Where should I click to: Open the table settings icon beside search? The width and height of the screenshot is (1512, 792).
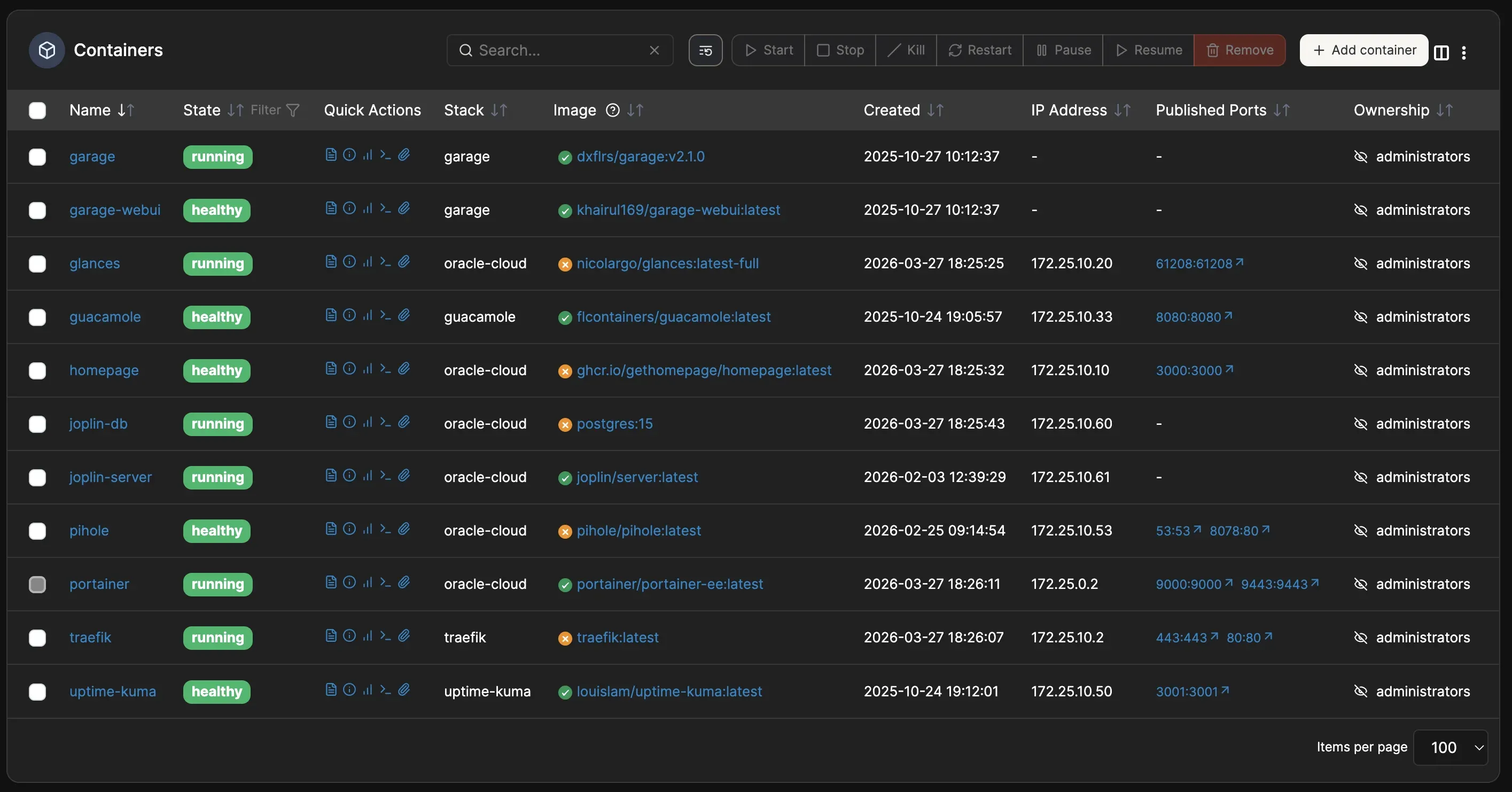click(x=706, y=50)
